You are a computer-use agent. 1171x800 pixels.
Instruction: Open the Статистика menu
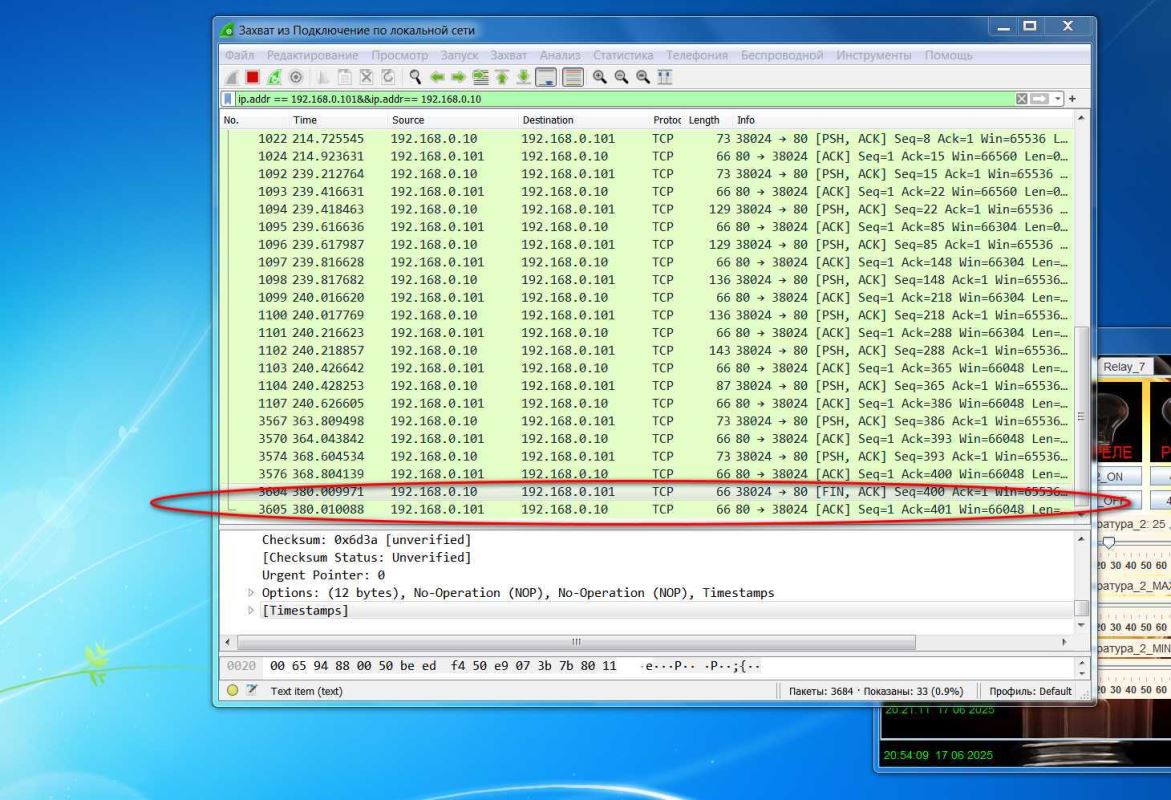[x=622, y=54]
